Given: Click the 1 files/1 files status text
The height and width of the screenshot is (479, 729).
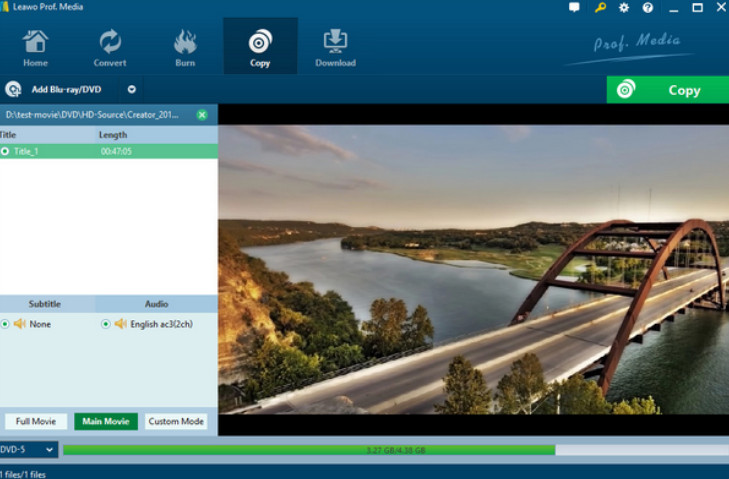Looking at the screenshot, I should (23, 474).
